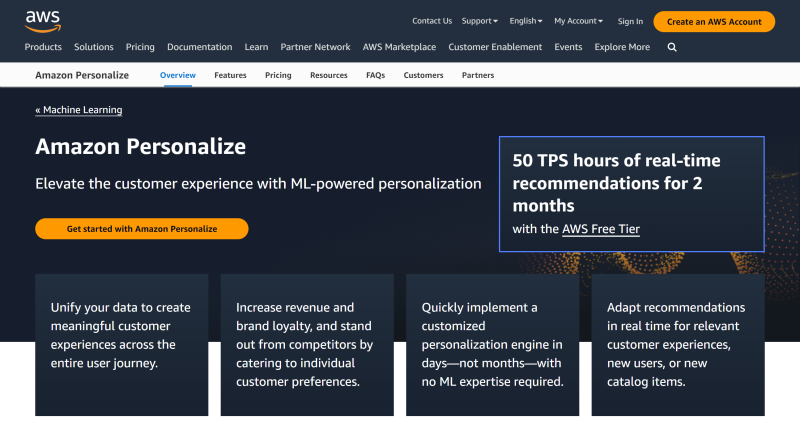Screen dimensions: 800x434
Task: Click Create an AWS Account button
Action: (x=714, y=21)
